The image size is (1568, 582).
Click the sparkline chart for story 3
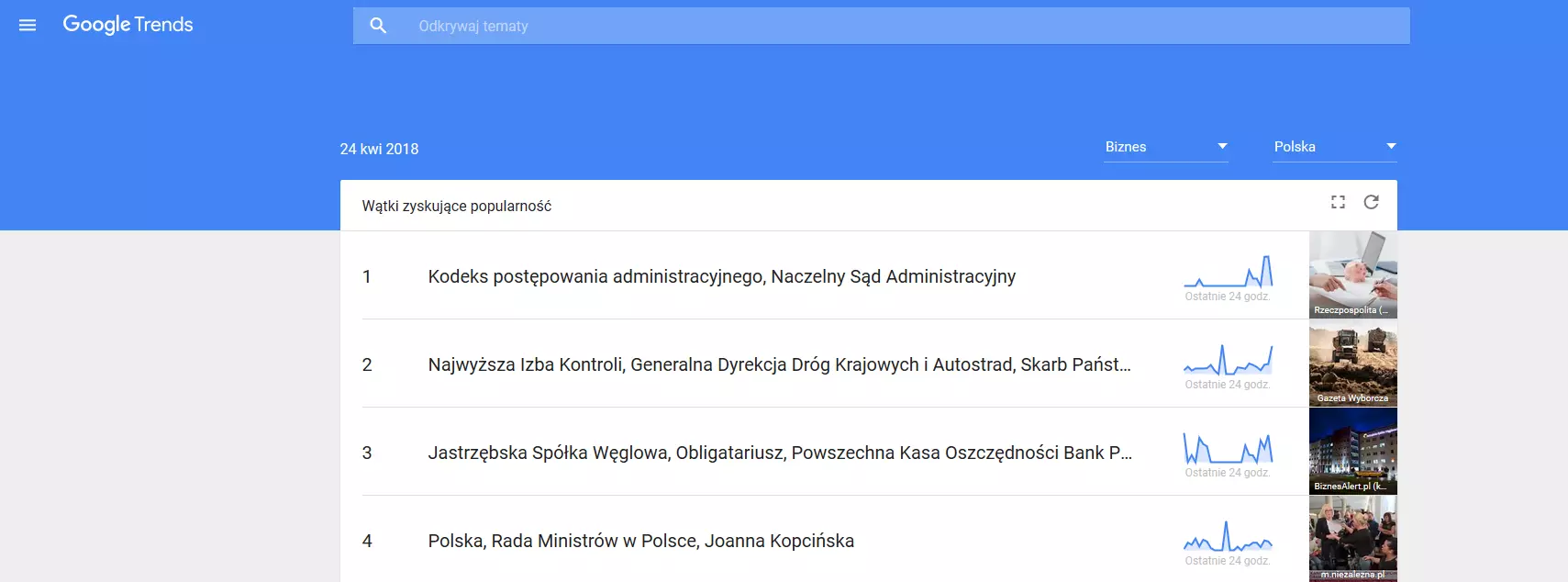1228,448
